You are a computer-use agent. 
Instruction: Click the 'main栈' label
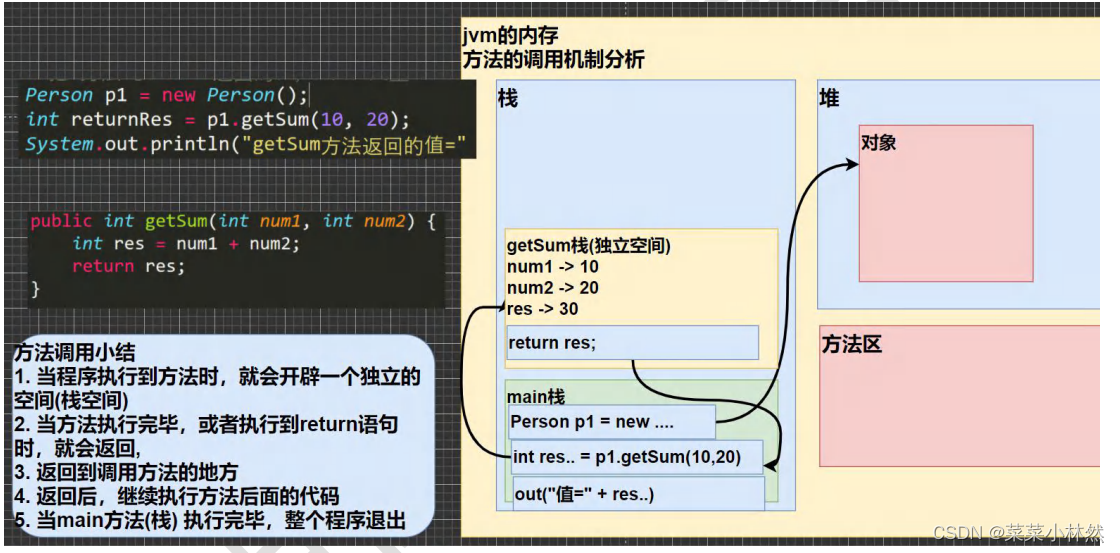(x=536, y=396)
